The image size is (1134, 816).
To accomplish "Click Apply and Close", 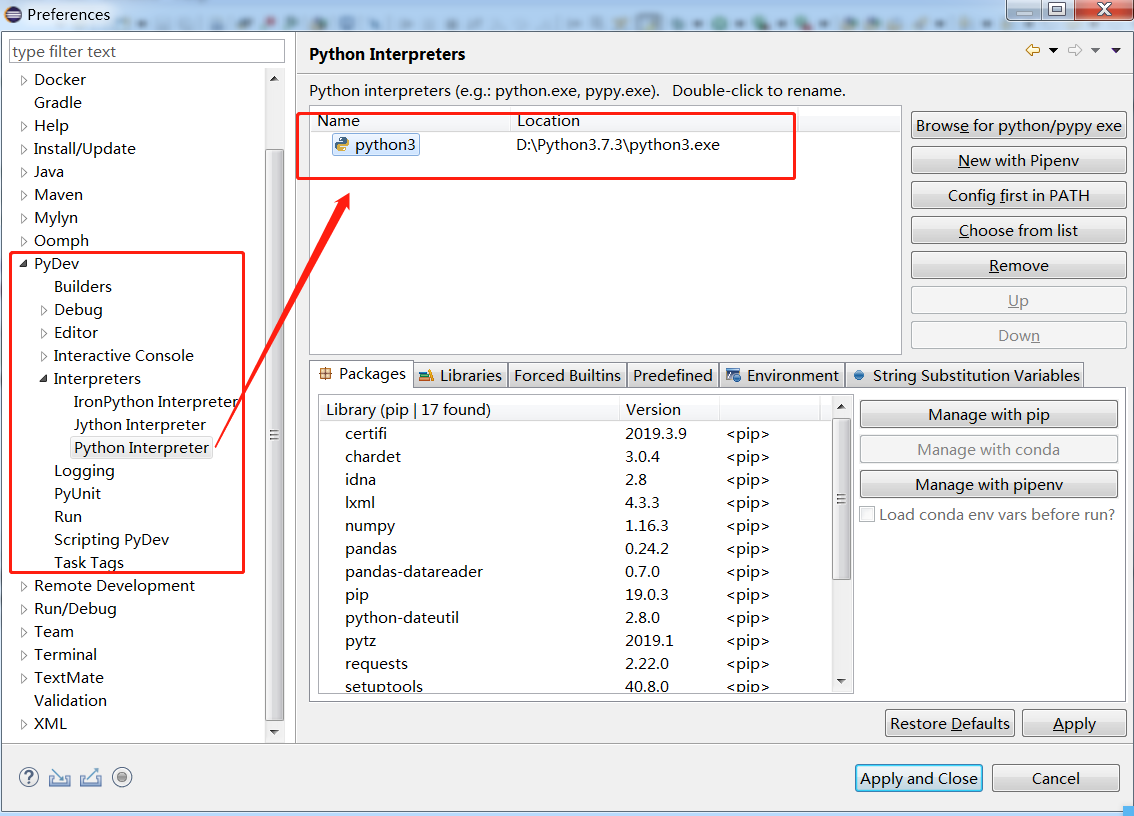I will coord(918,778).
